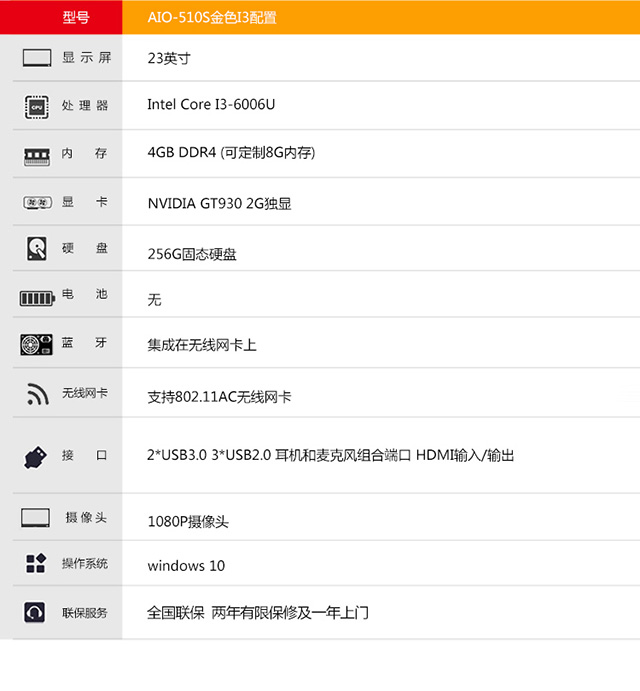Screen dimensions: 640x691
Task: Click the camera screen icon beside 摄像头
Action: pyautogui.click(x=35, y=518)
